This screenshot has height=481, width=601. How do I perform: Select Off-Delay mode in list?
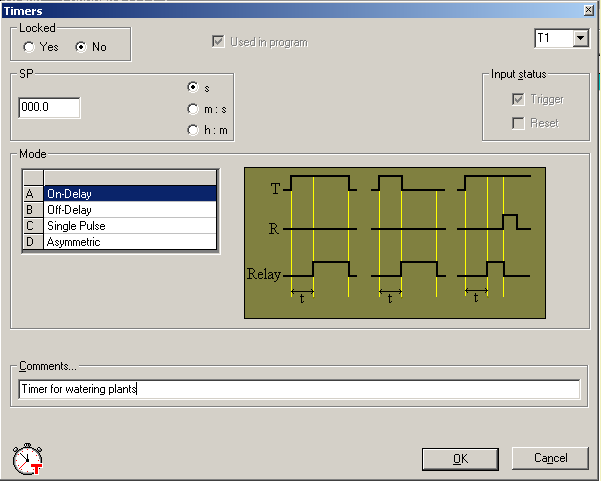tap(130, 210)
